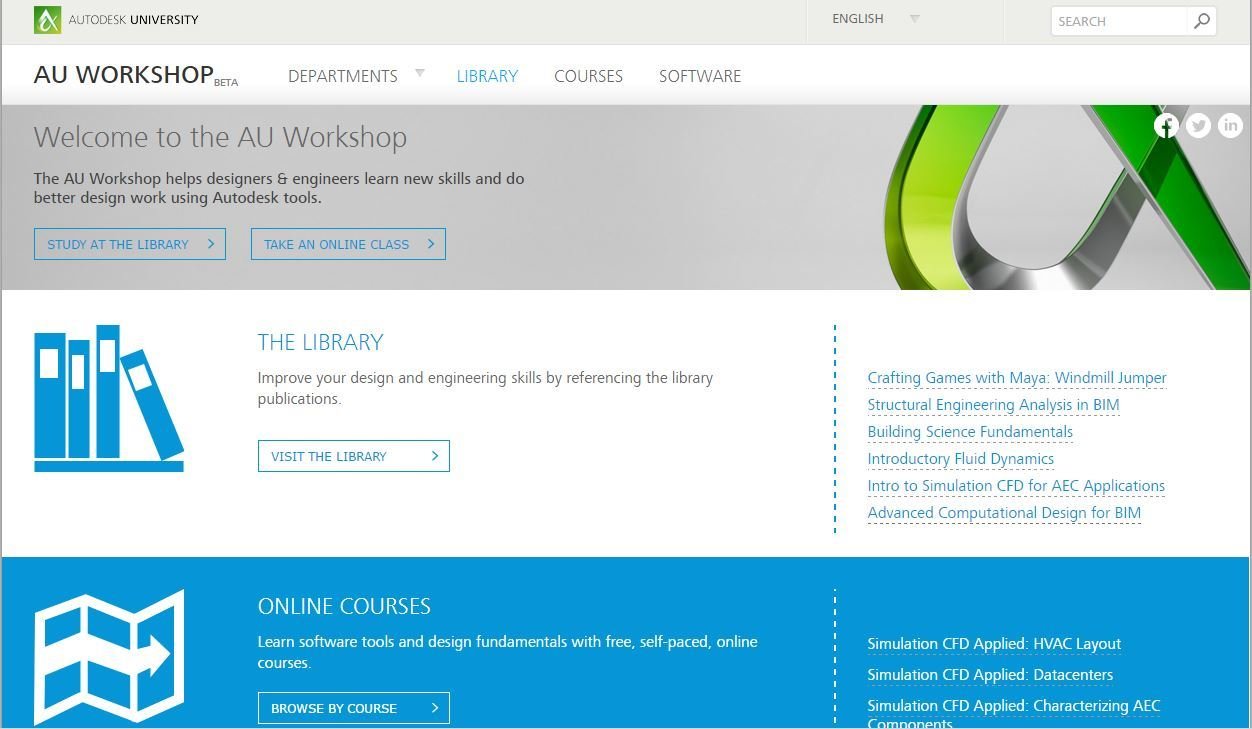Open the Facebook social icon
The width and height of the screenshot is (1252, 729).
[1166, 125]
